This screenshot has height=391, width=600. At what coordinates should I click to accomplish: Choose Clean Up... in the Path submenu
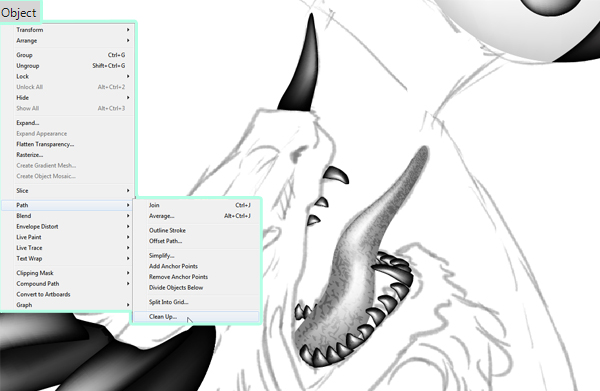196,317
